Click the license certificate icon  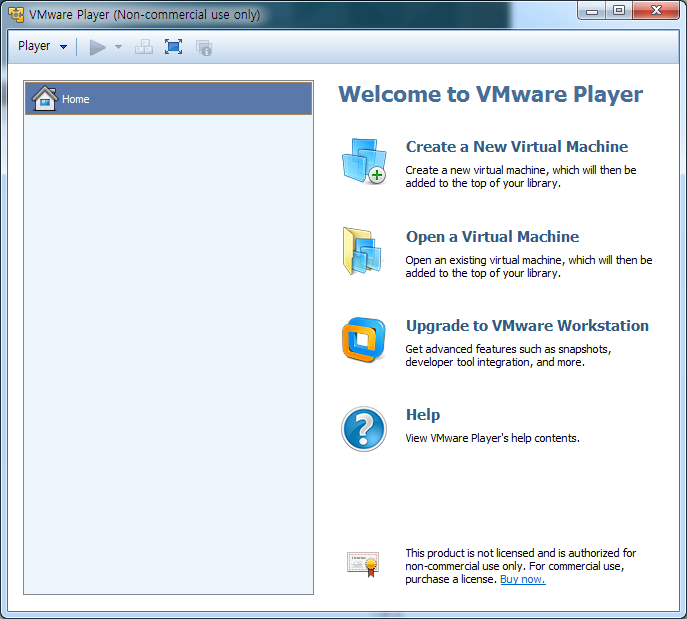(x=363, y=564)
